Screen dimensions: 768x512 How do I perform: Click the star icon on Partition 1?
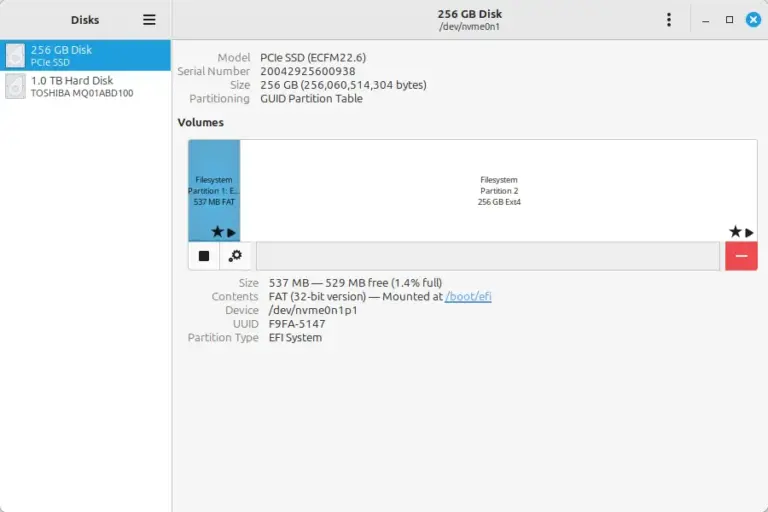click(217, 232)
